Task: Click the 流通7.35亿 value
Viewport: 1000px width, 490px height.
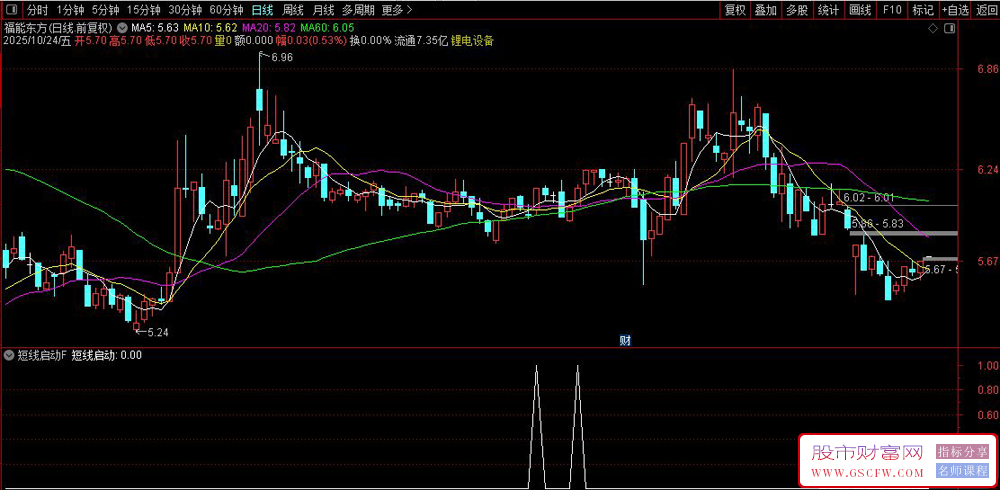Action: (421, 41)
